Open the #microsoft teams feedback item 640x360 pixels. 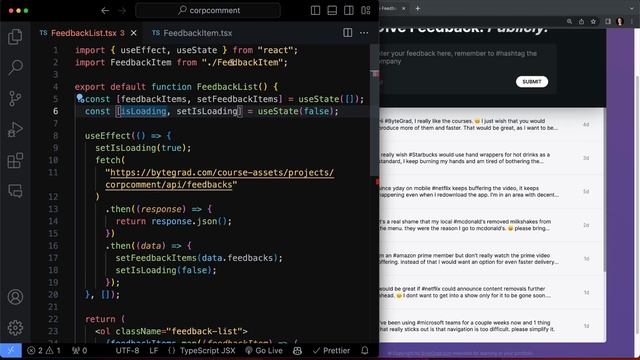[x=491, y=326]
